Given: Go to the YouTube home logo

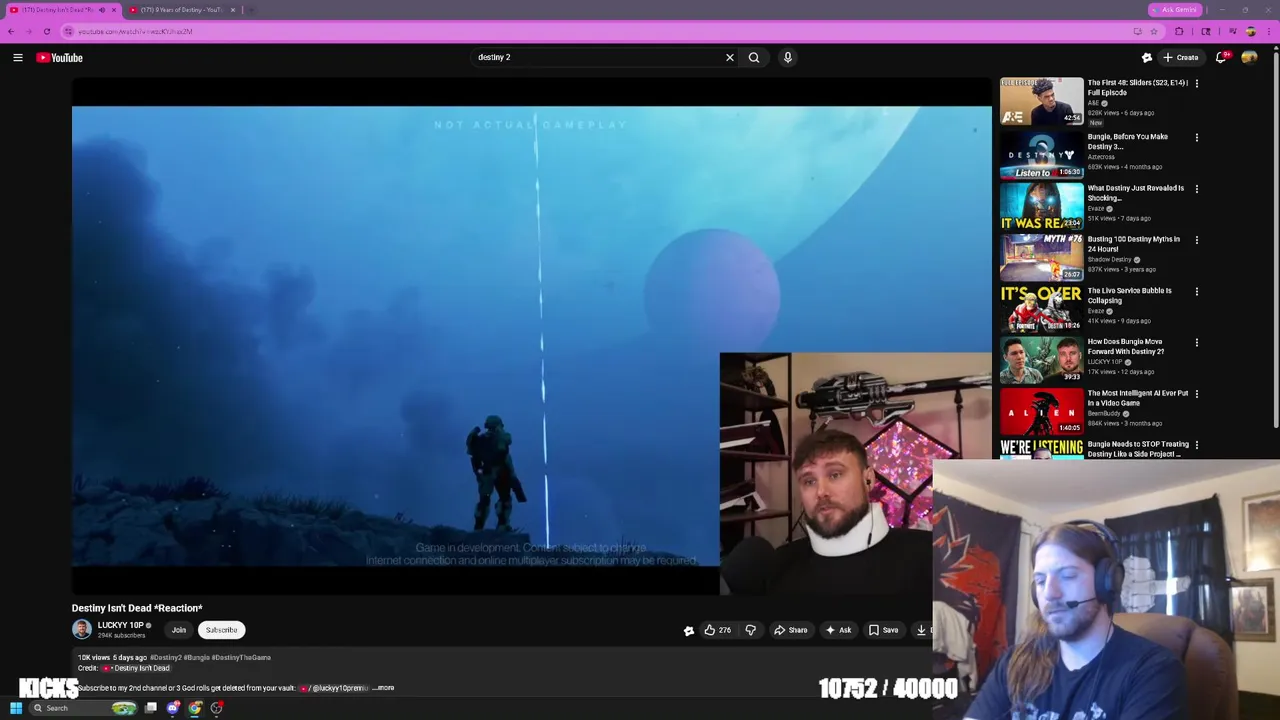Looking at the screenshot, I should click(60, 58).
